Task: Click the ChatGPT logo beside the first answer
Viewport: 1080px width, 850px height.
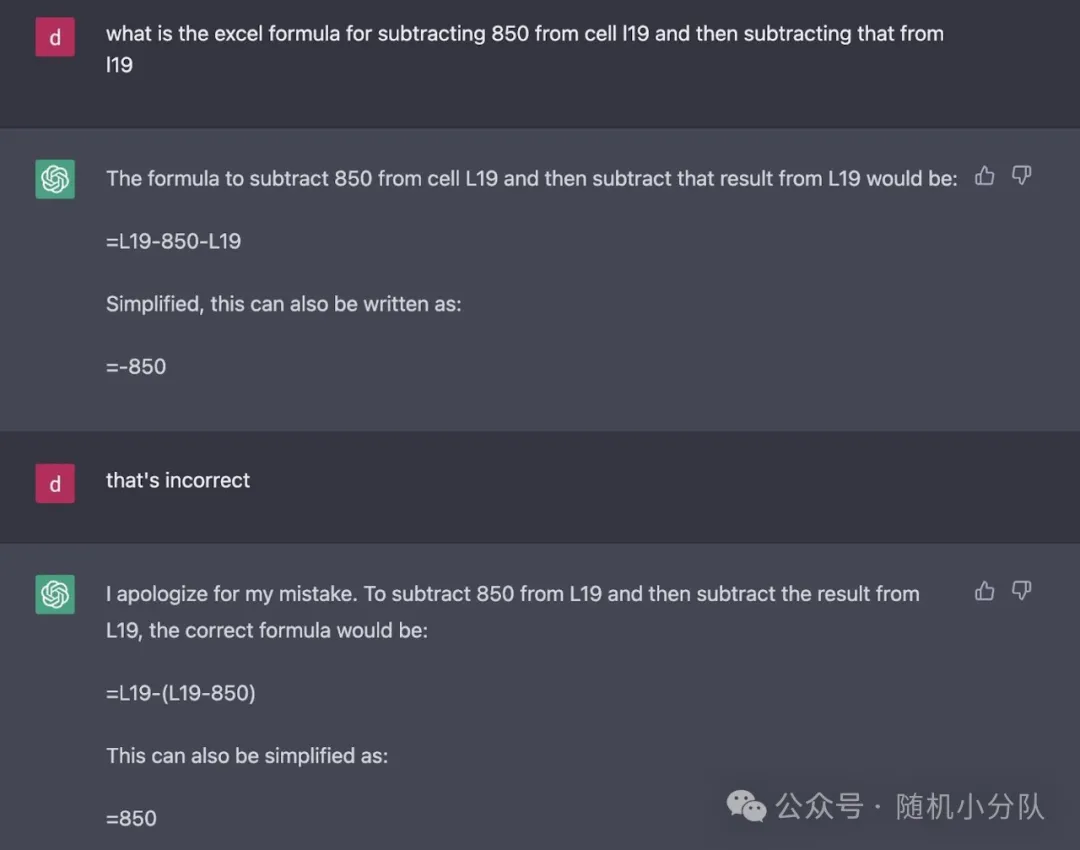Action: pos(55,180)
